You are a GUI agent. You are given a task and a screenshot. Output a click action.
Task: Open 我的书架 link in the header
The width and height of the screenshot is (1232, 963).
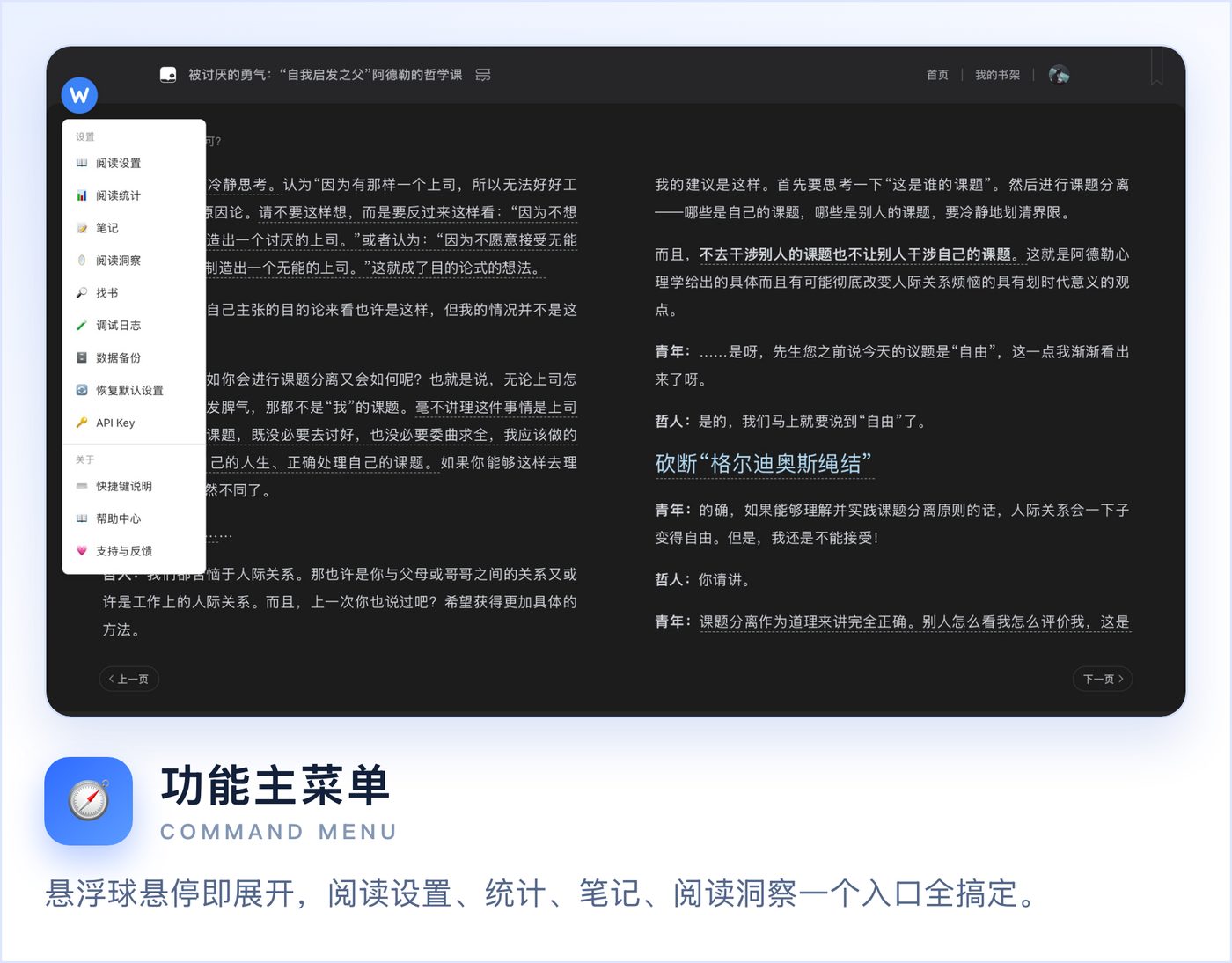(x=997, y=75)
